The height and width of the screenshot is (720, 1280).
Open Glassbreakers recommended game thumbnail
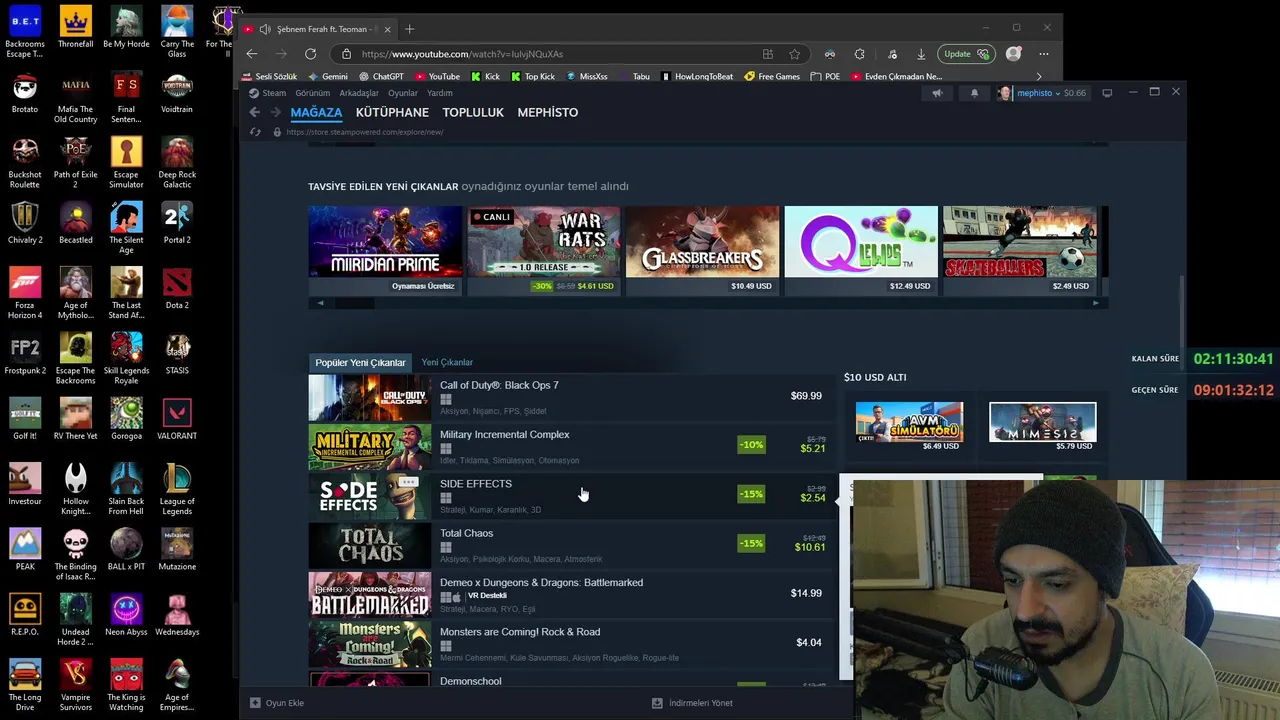[x=702, y=250]
